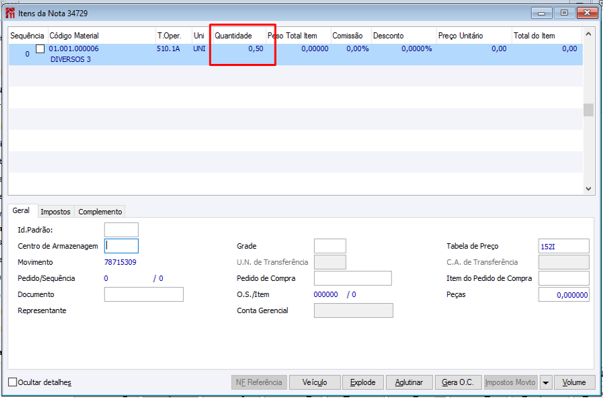Click the 0,00000 weight cell
603x398 pixels.
315,49
